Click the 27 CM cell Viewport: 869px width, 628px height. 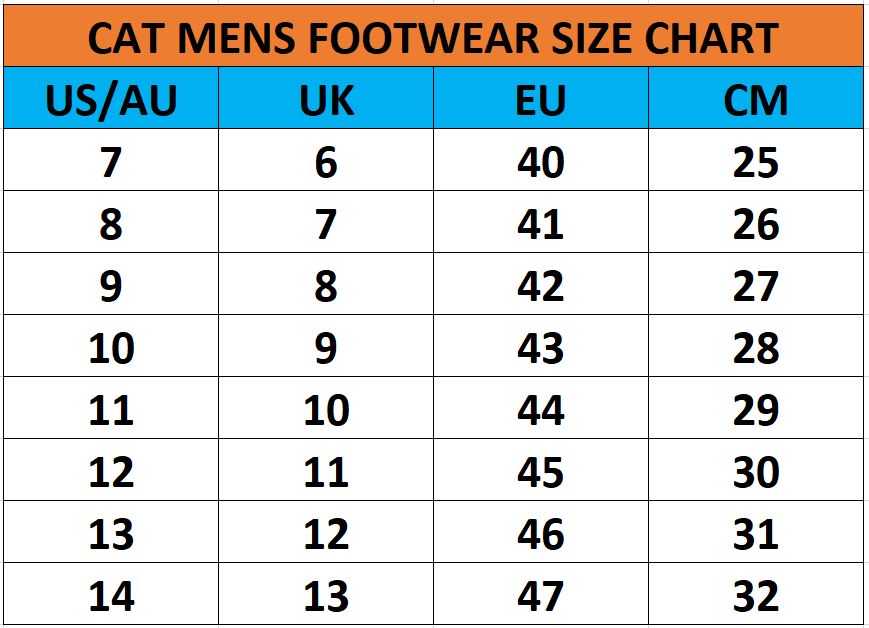(x=756, y=284)
